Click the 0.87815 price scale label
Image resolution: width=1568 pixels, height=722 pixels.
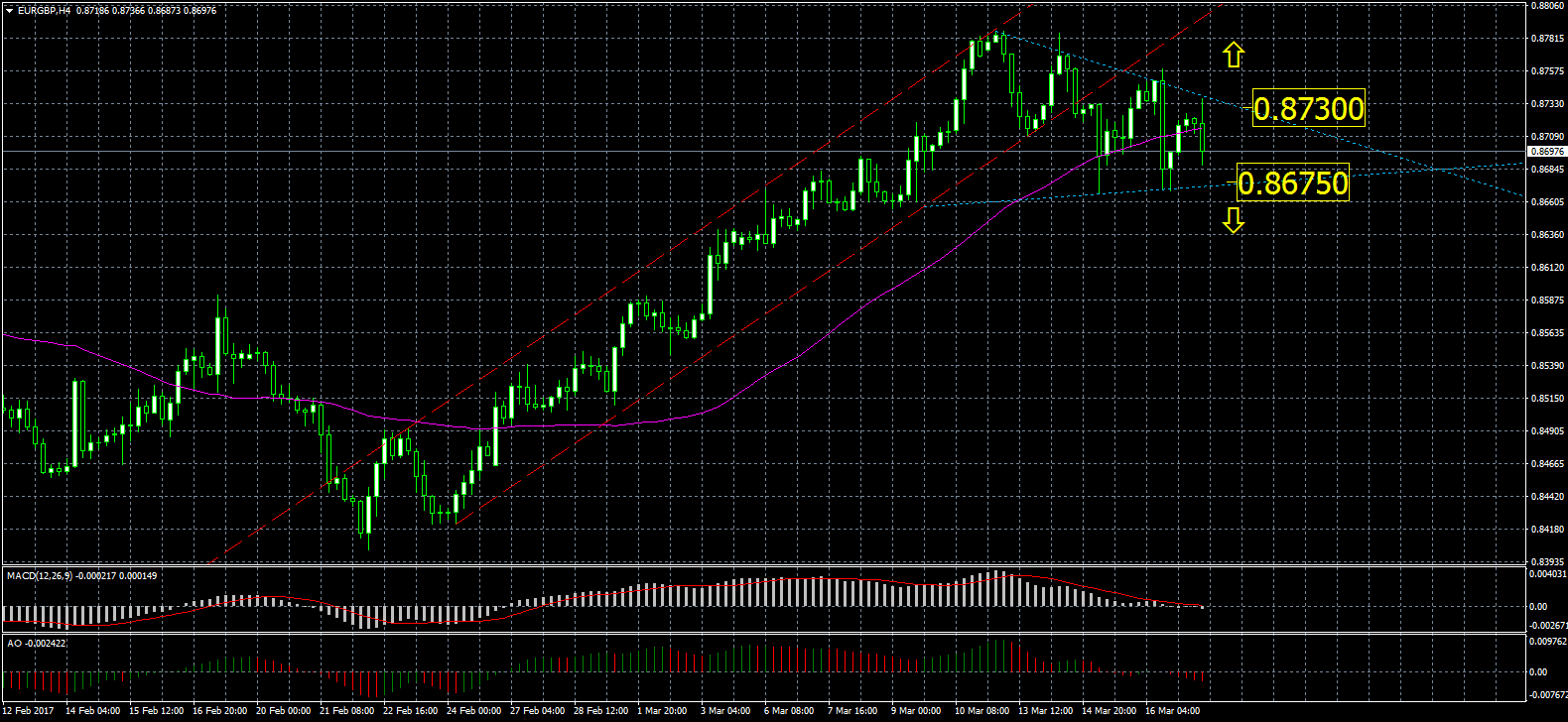[x=1548, y=40]
